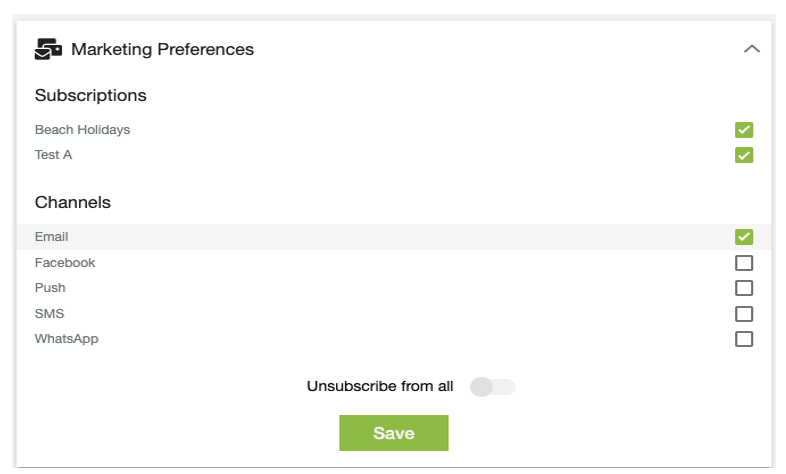This screenshot has width=786, height=474.
Task: Click the Unsubscribe from all label
Action: (380, 386)
